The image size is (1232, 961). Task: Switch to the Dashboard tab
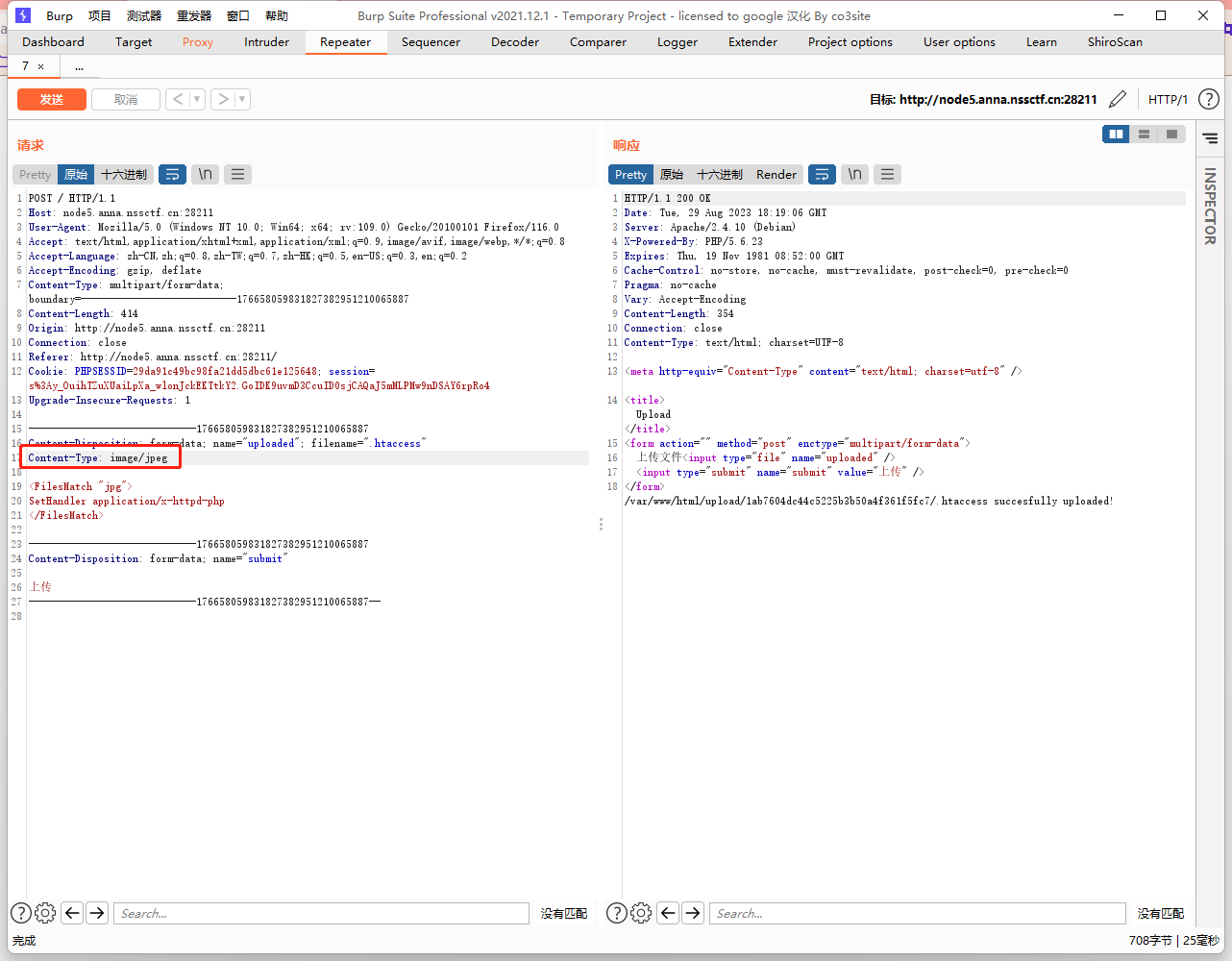53,41
